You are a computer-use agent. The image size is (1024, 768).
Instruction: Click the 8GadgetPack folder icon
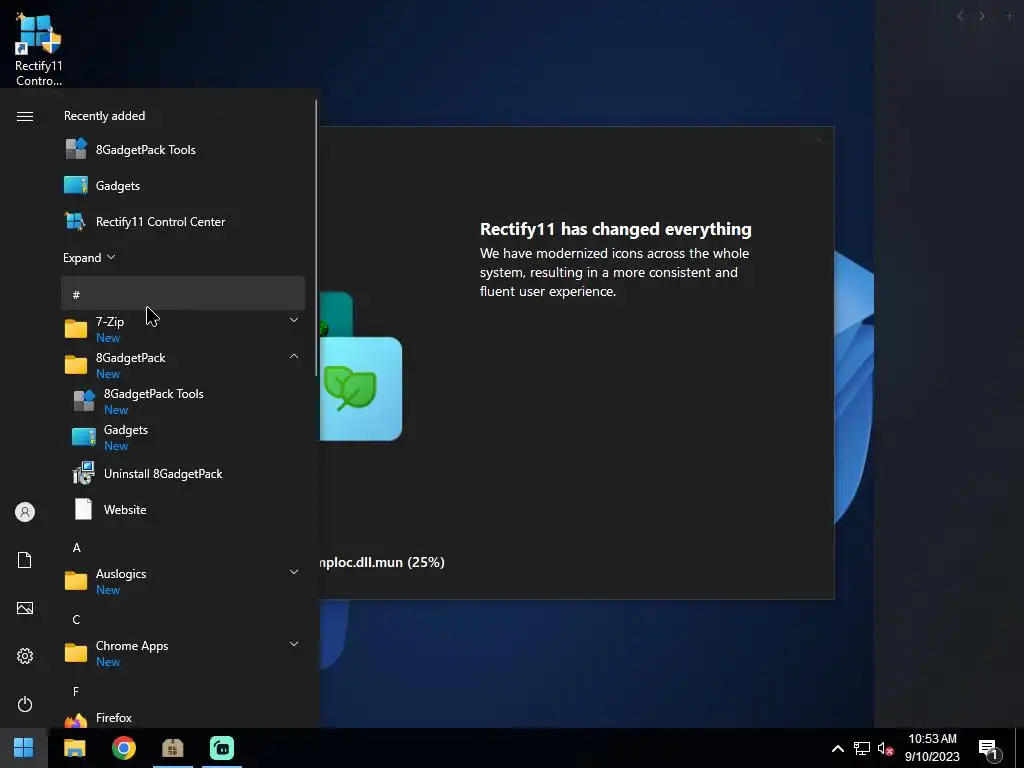click(76, 364)
